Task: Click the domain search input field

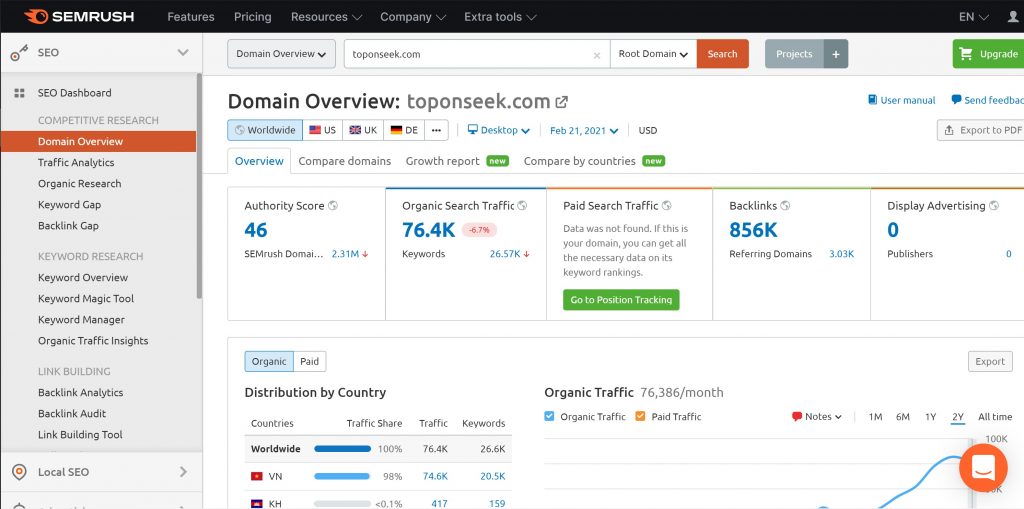Action: pyautogui.click(x=470, y=55)
